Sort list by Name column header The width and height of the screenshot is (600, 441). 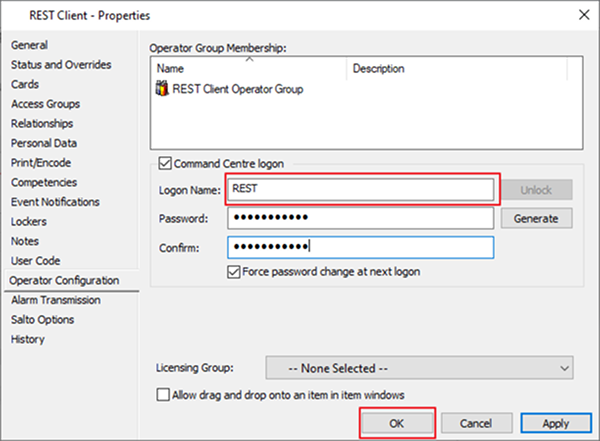250,69
